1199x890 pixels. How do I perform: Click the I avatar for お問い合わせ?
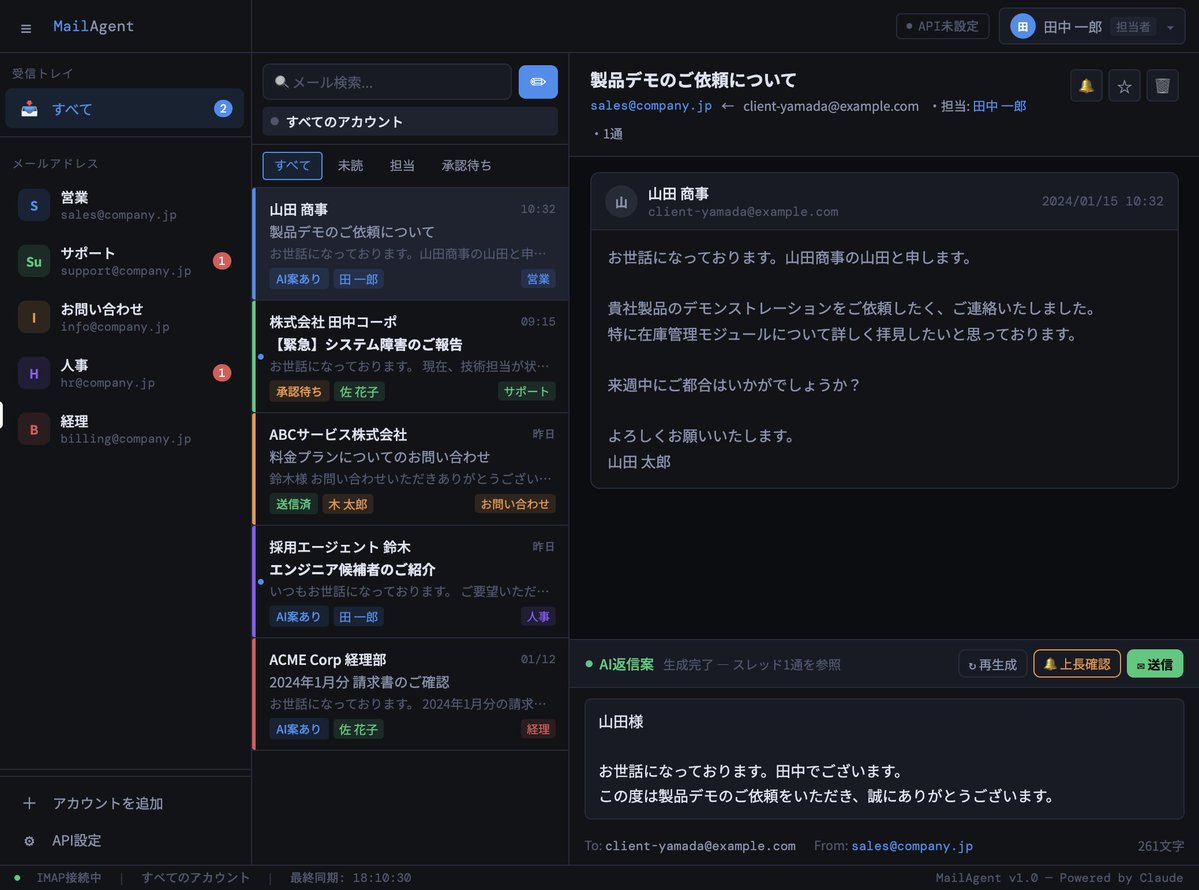[34, 317]
